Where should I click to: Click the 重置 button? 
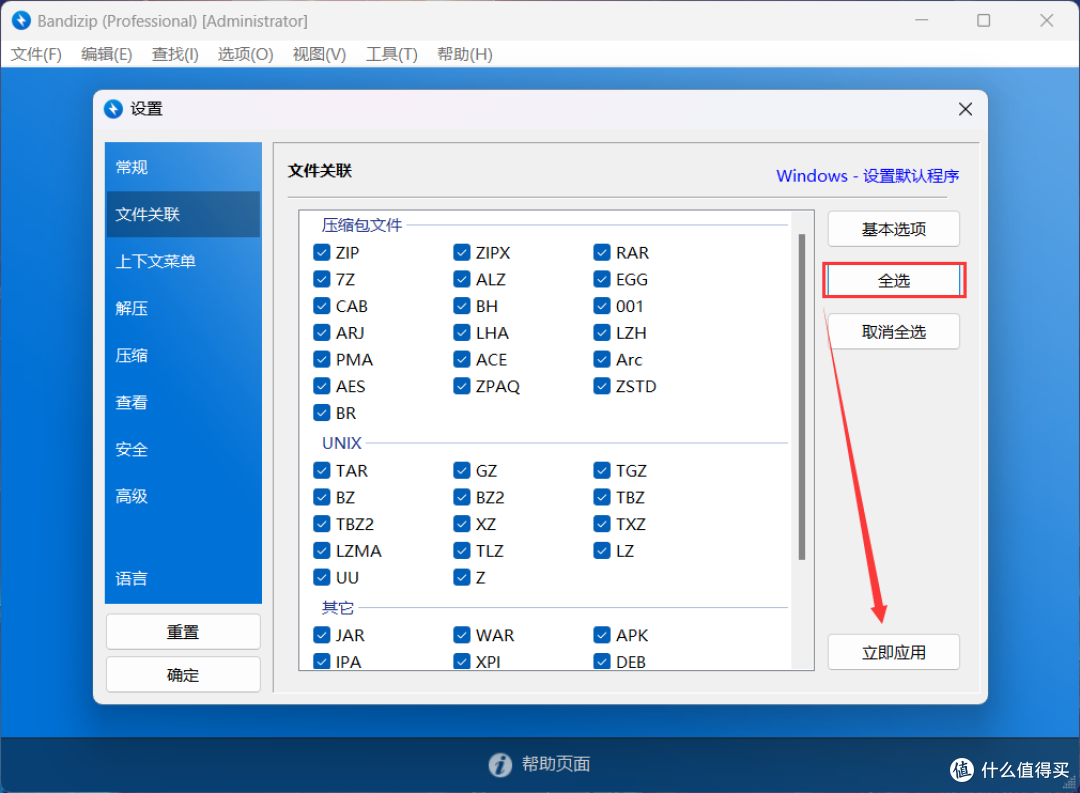click(x=183, y=632)
